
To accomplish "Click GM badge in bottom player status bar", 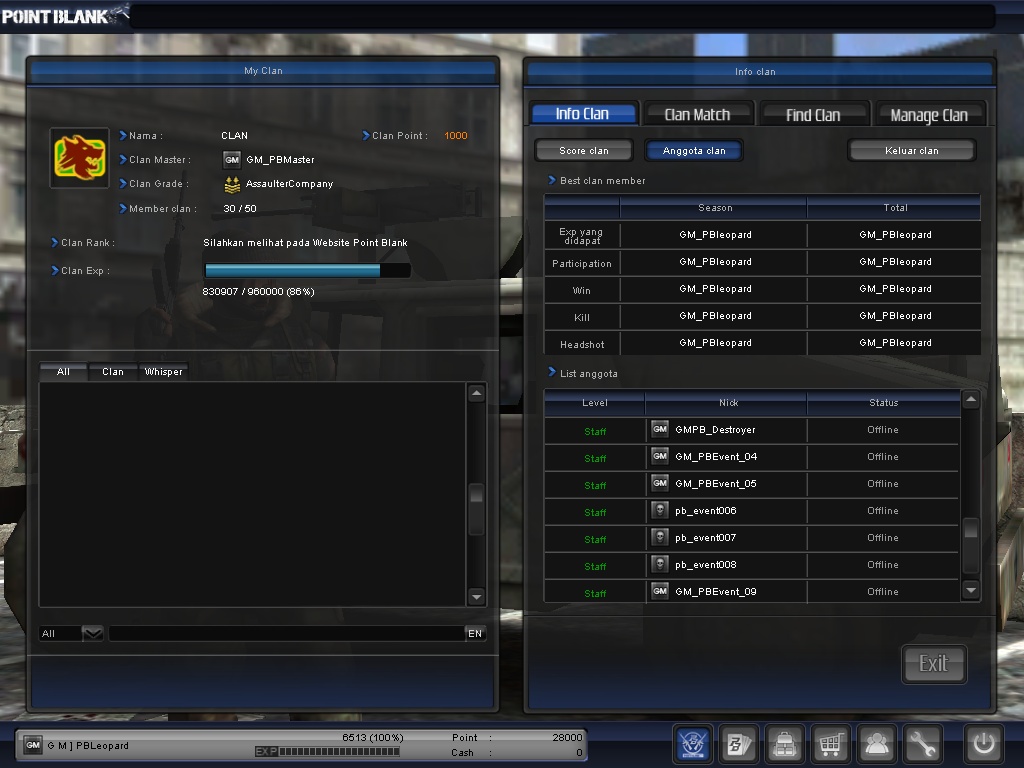I will [33, 745].
